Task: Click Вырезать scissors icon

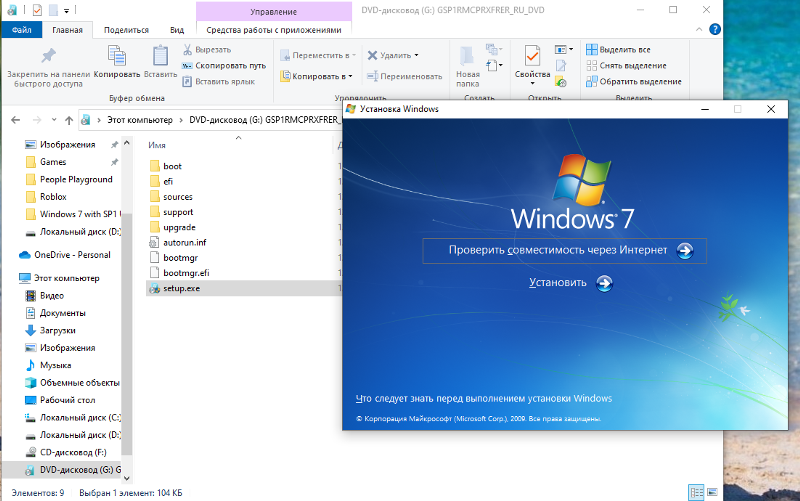Action: tap(187, 49)
